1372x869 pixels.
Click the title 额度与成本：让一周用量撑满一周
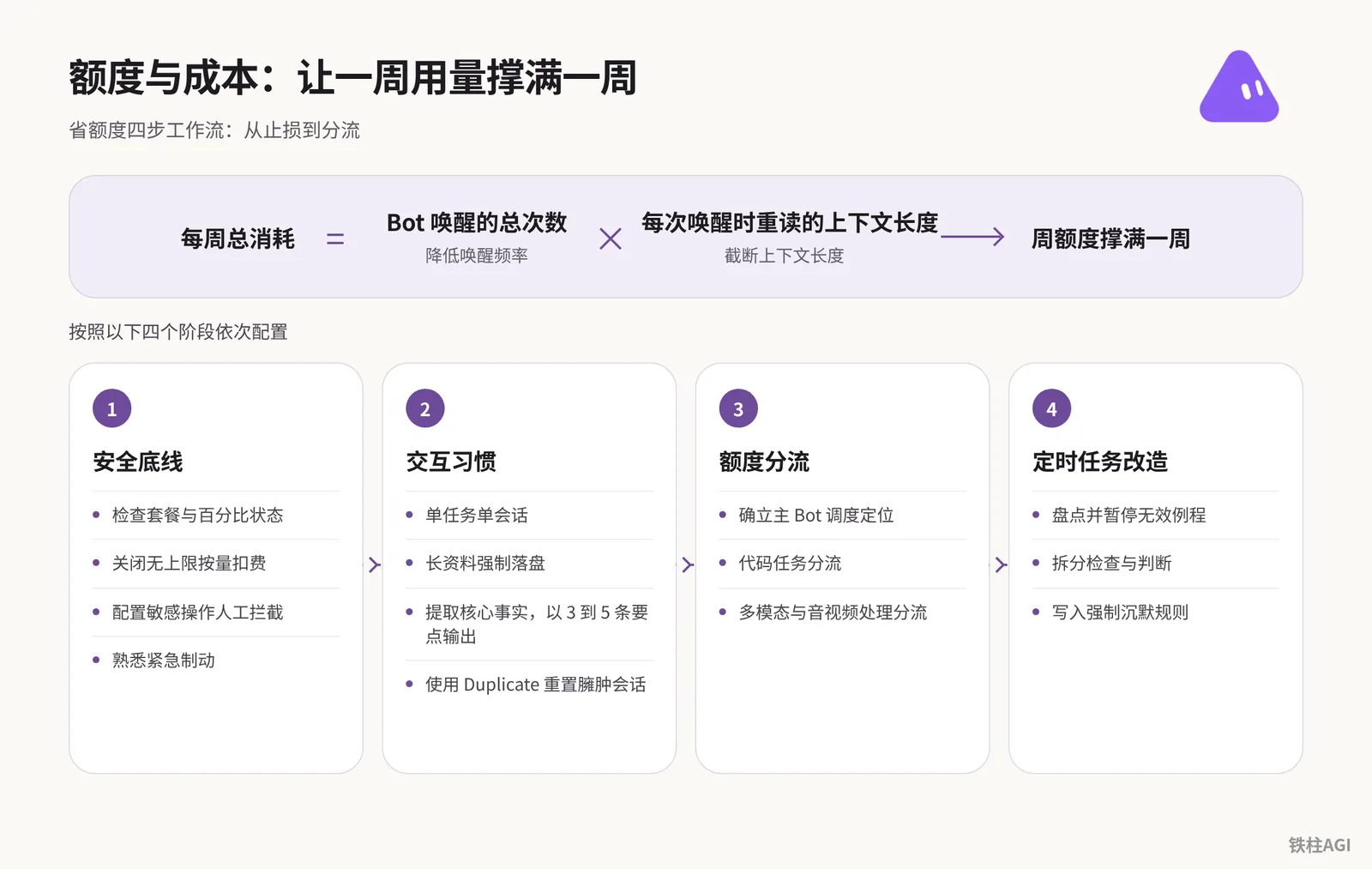(352, 77)
